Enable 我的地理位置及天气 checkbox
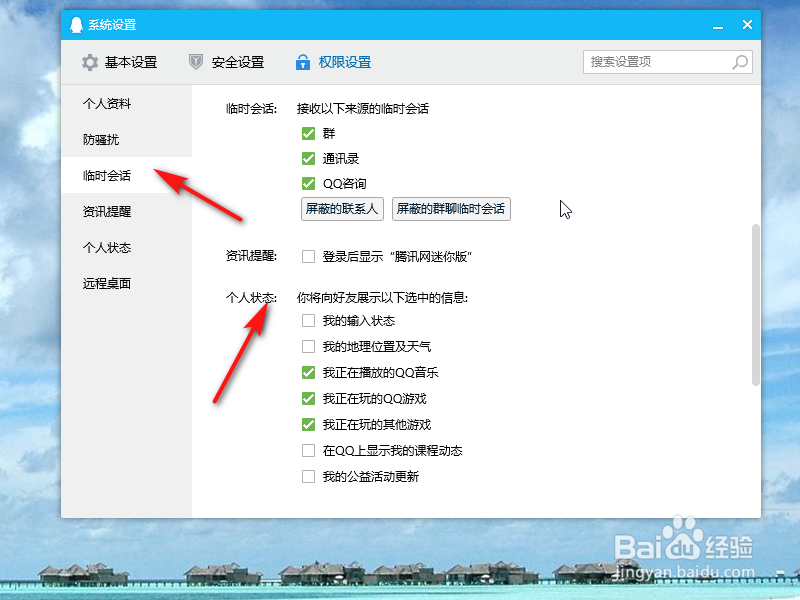This screenshot has width=800, height=600. coord(308,346)
